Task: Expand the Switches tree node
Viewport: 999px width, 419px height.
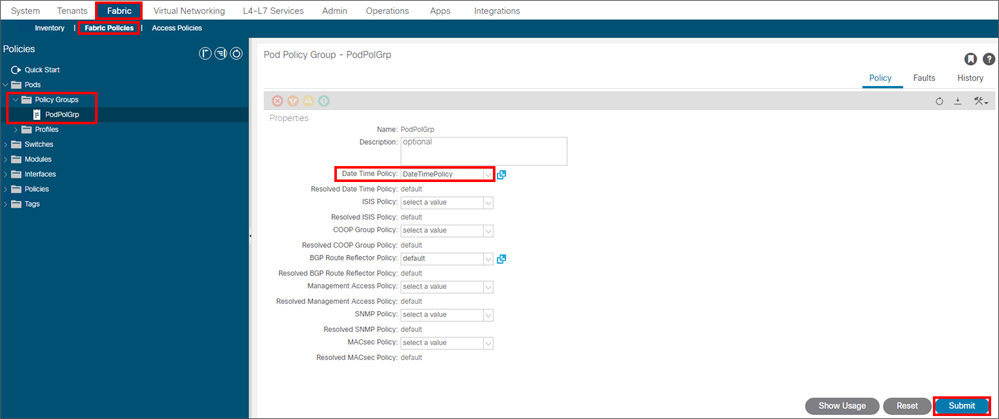Action: [6, 145]
